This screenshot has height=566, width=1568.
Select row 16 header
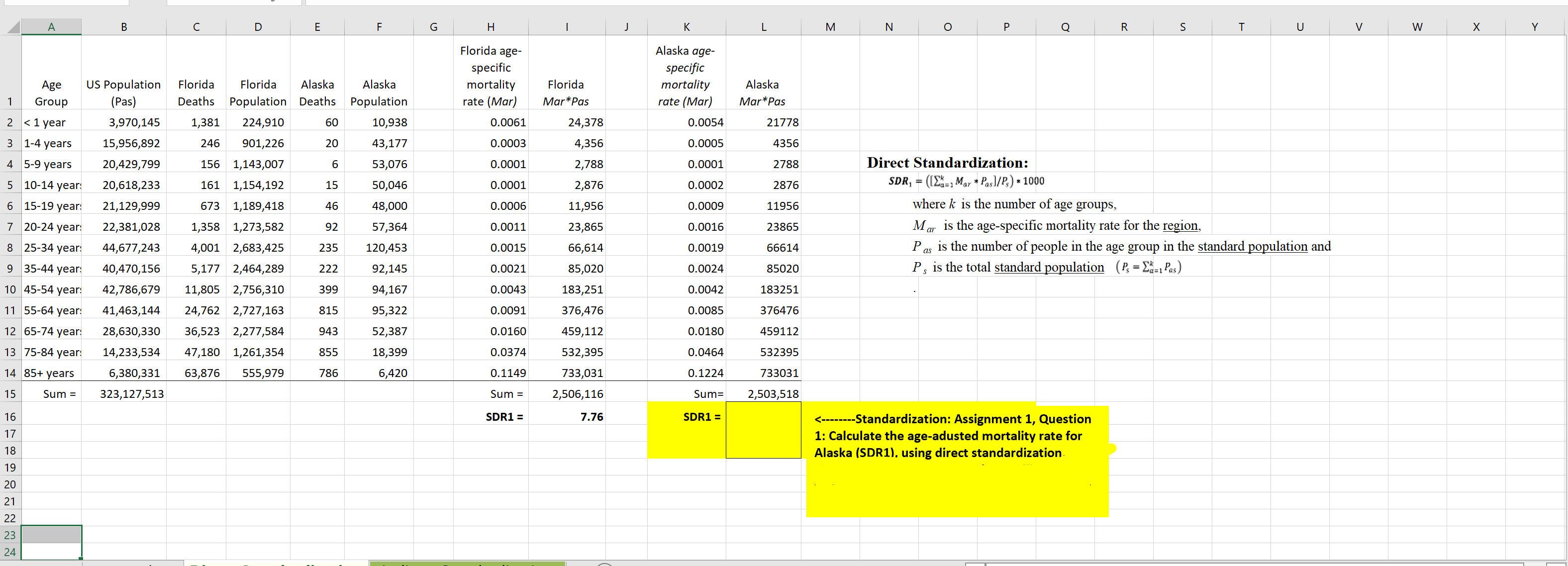tap(10, 416)
